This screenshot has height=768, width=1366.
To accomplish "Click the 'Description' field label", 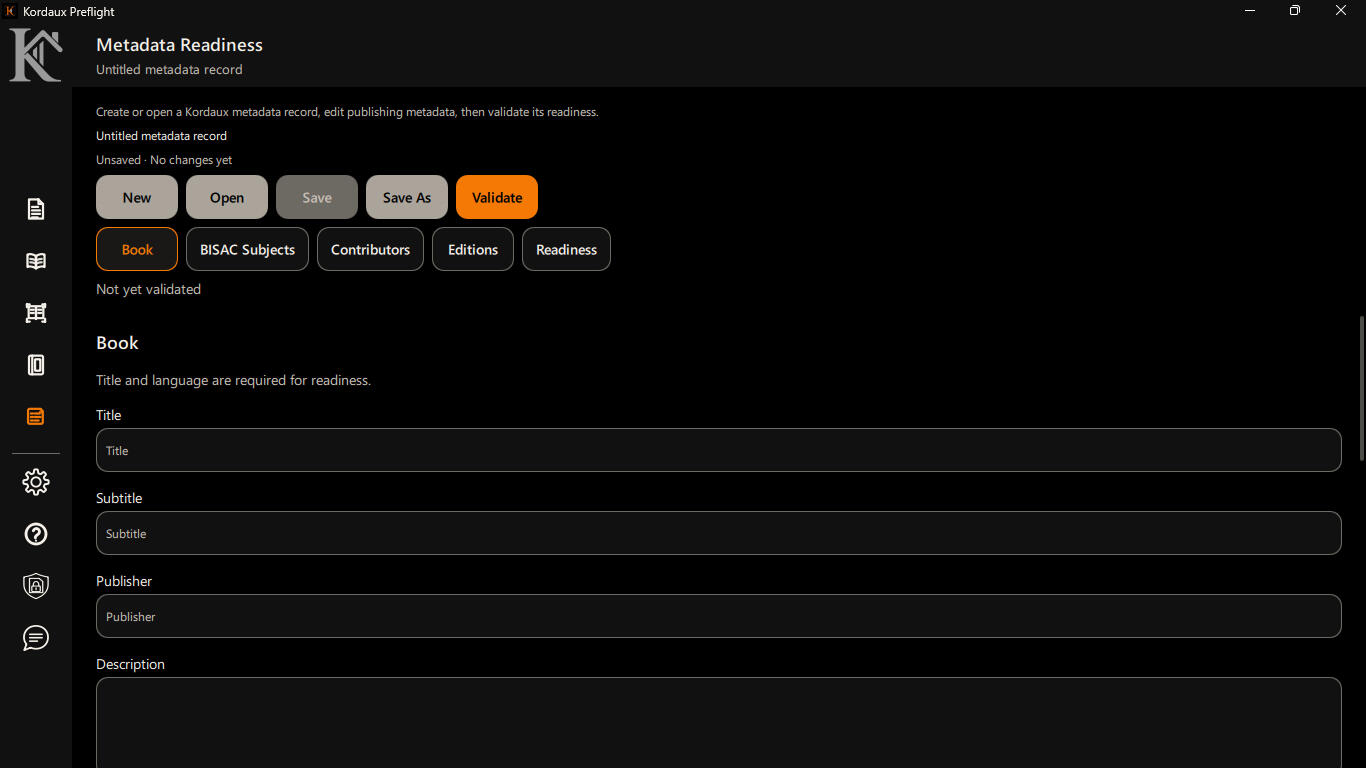I will (130, 664).
